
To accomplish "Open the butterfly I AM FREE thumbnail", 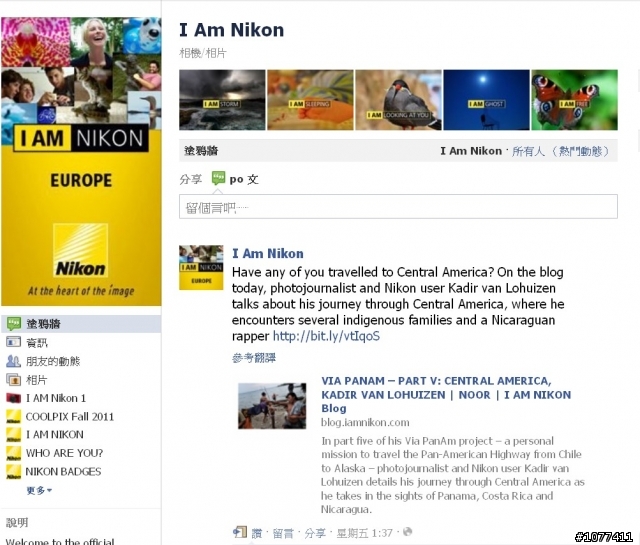I will pos(574,100).
